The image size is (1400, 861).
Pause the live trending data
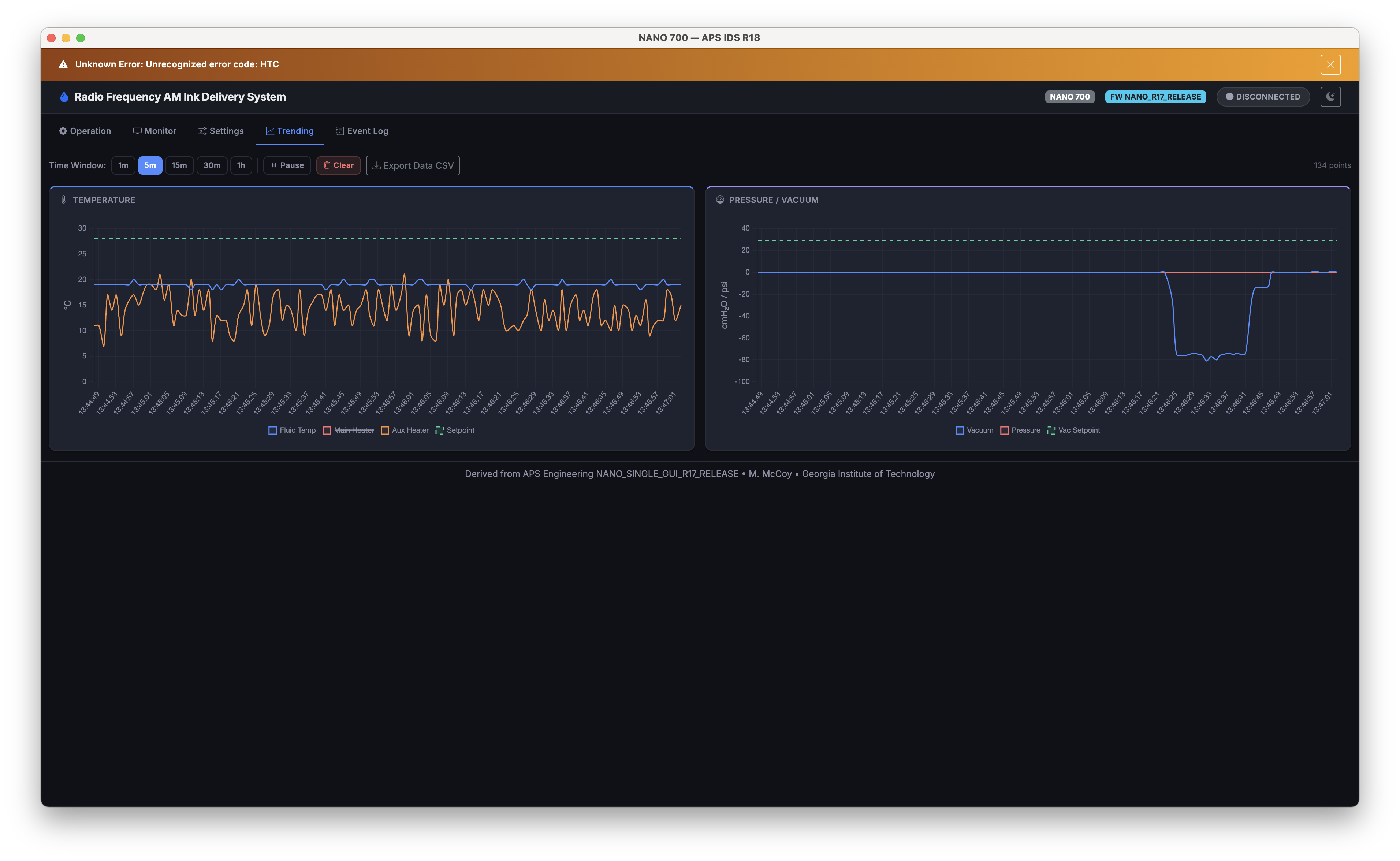click(287, 165)
